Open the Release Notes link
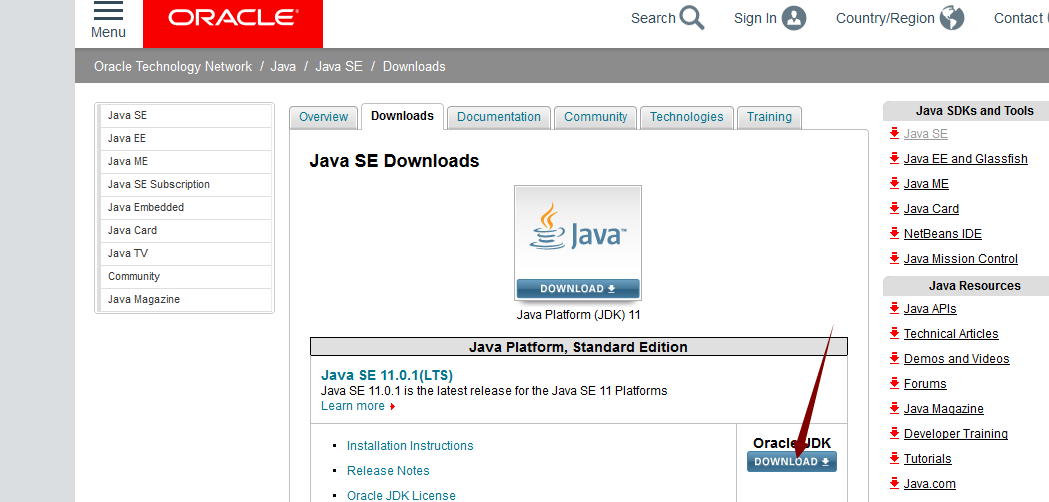The height and width of the screenshot is (502, 1049). [x=388, y=471]
